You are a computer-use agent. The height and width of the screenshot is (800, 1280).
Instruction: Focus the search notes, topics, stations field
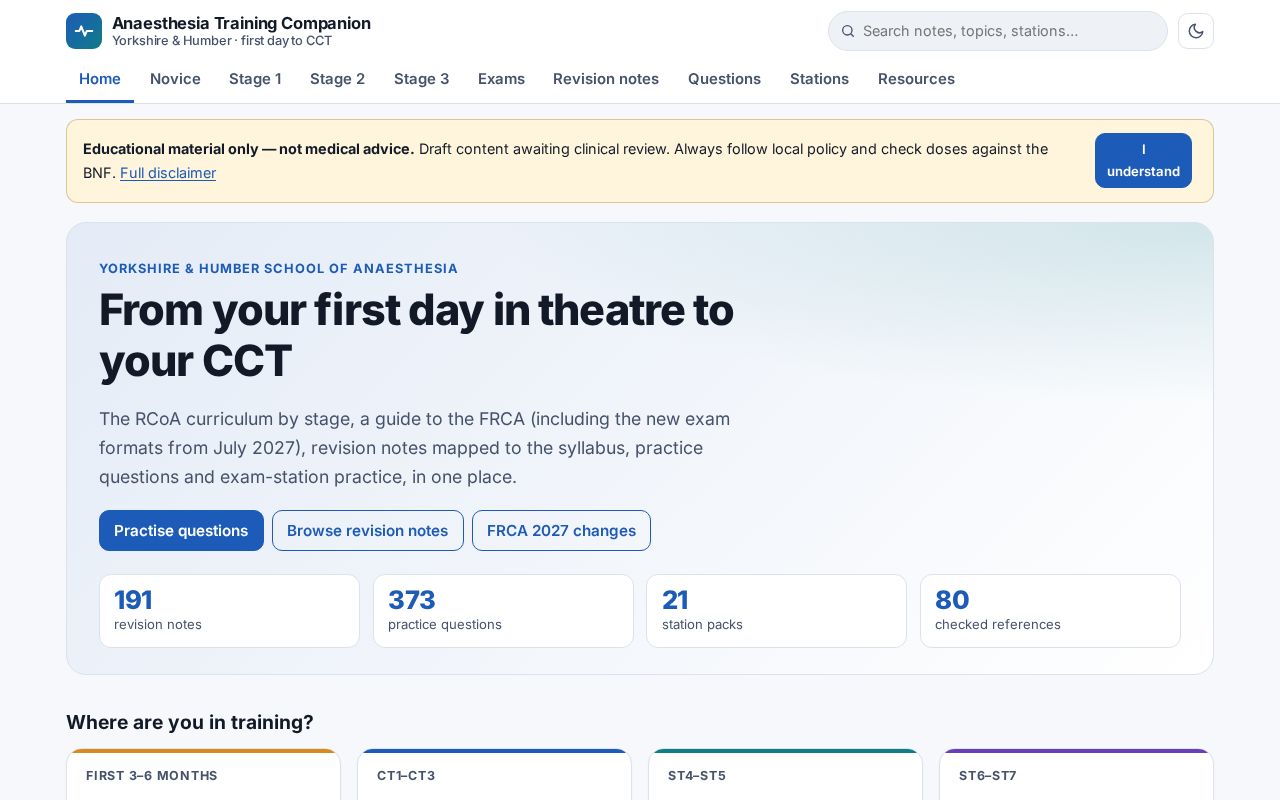tap(998, 31)
